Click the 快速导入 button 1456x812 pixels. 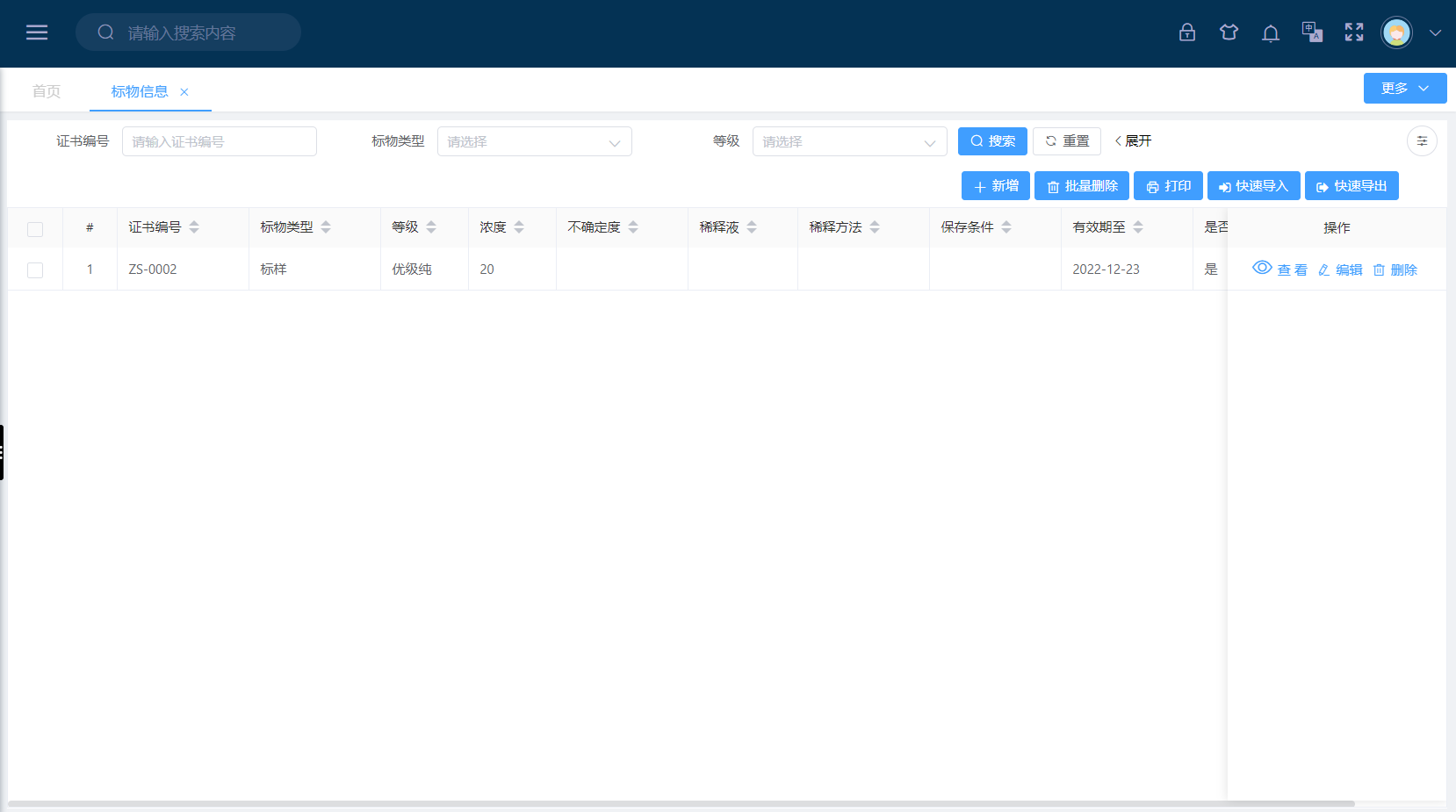point(1254,186)
